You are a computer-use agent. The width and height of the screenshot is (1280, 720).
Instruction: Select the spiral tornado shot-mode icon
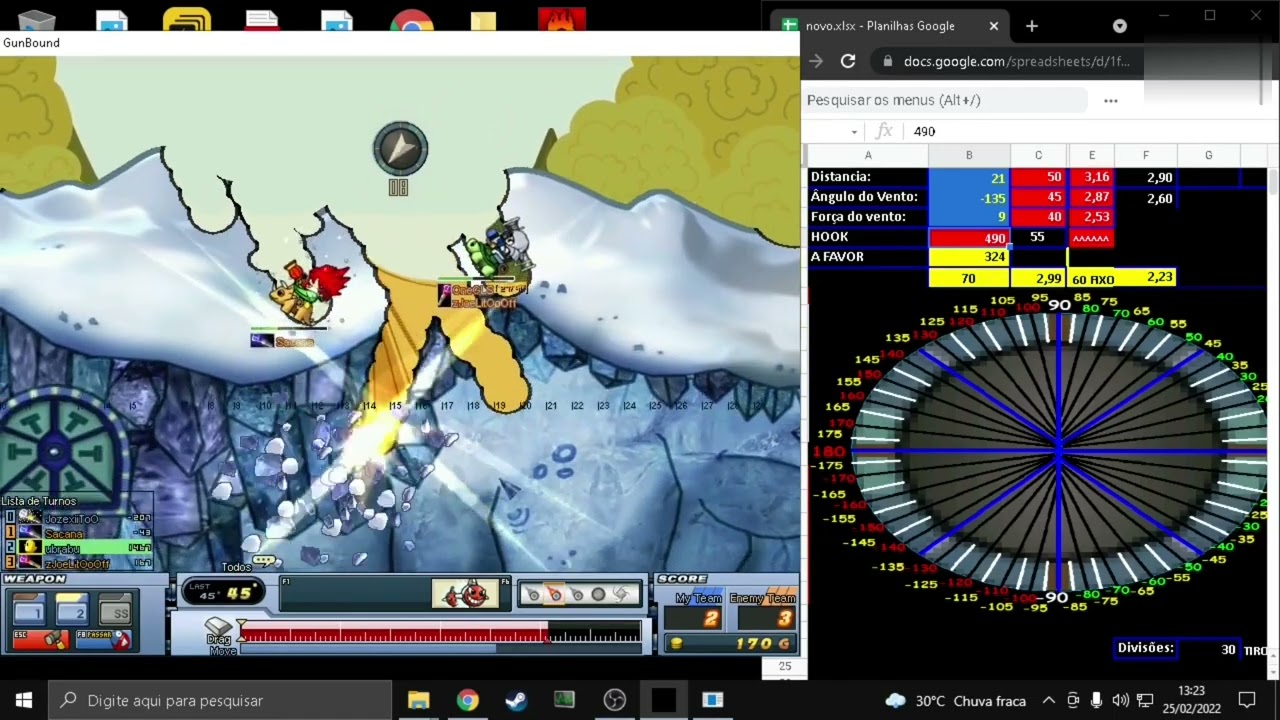coord(621,595)
